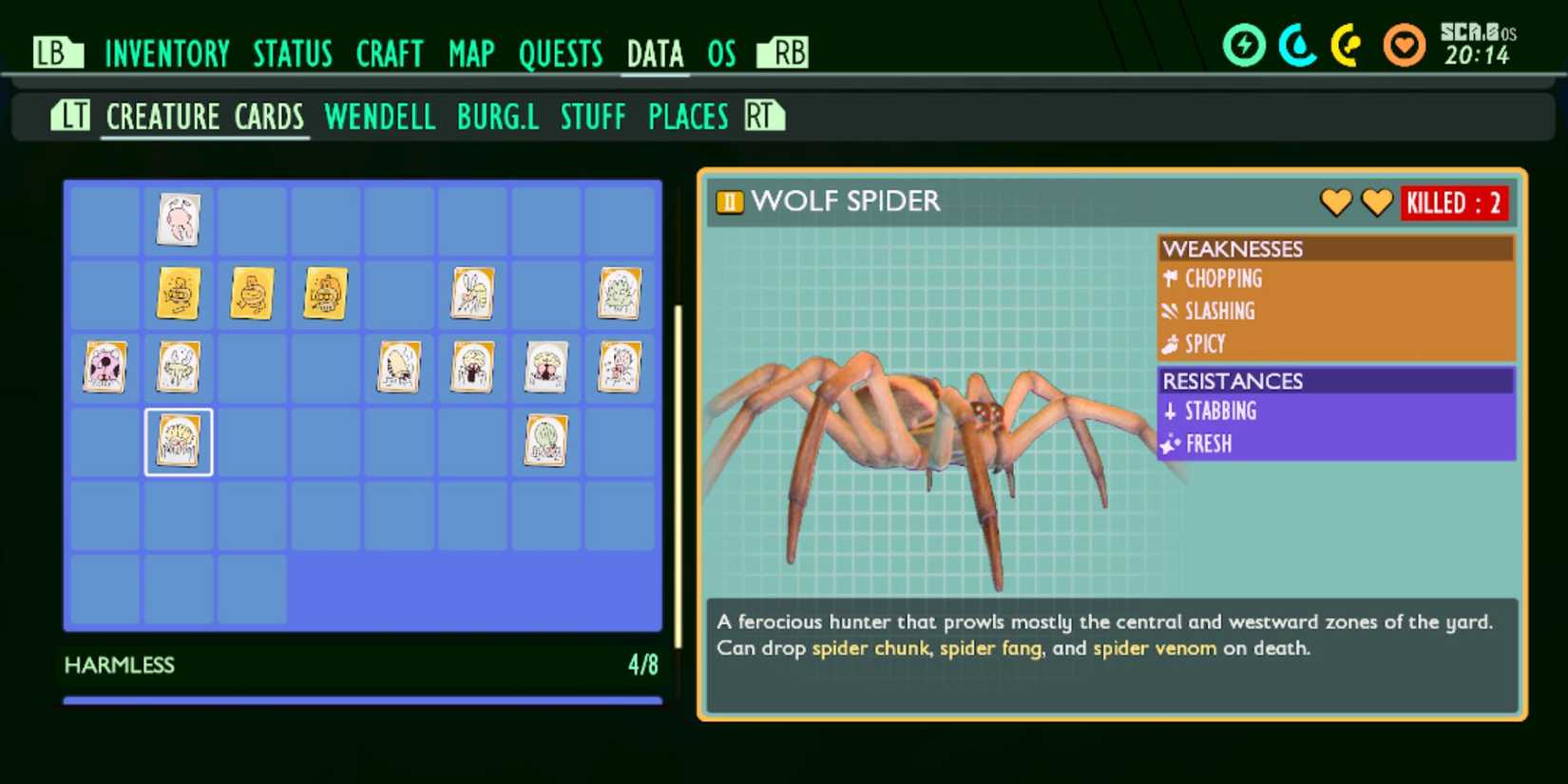Screen dimensions: 1568x784
Task: Click the Resistances header
Action: (1335, 381)
